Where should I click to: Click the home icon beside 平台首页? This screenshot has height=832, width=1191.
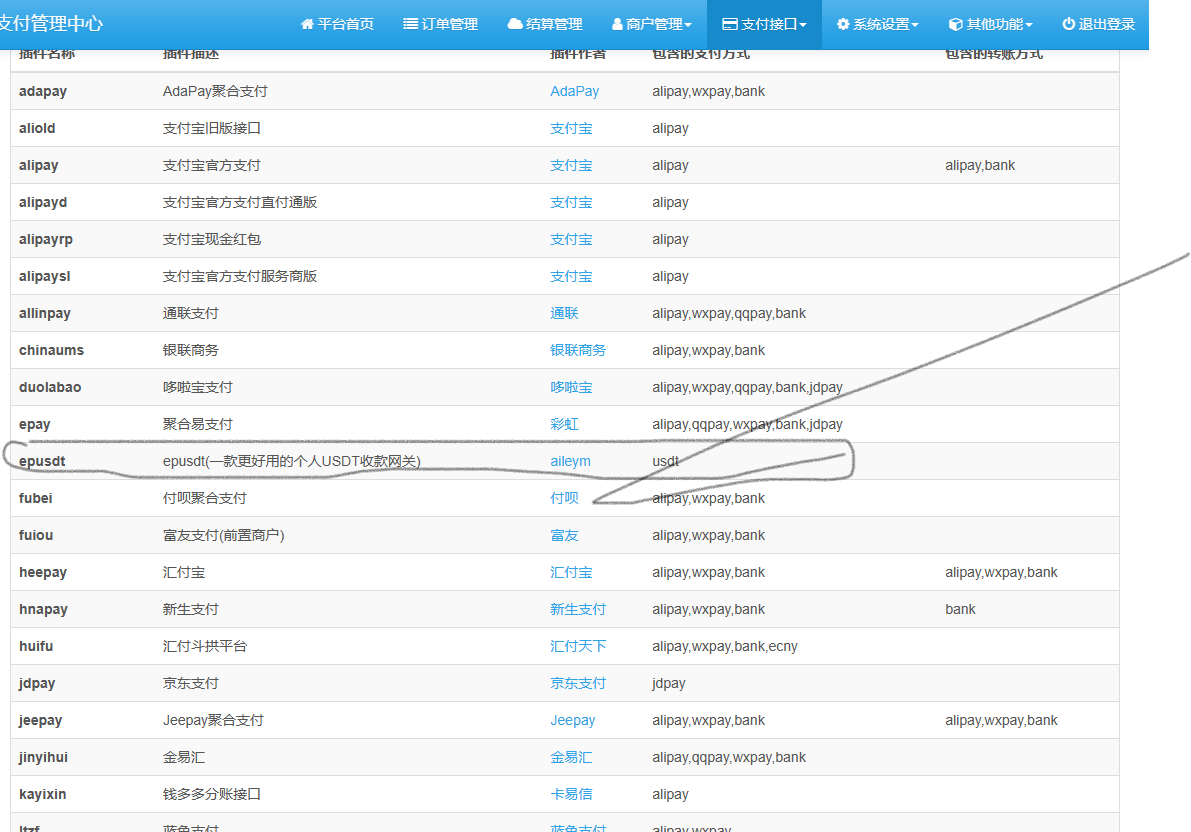click(x=307, y=24)
